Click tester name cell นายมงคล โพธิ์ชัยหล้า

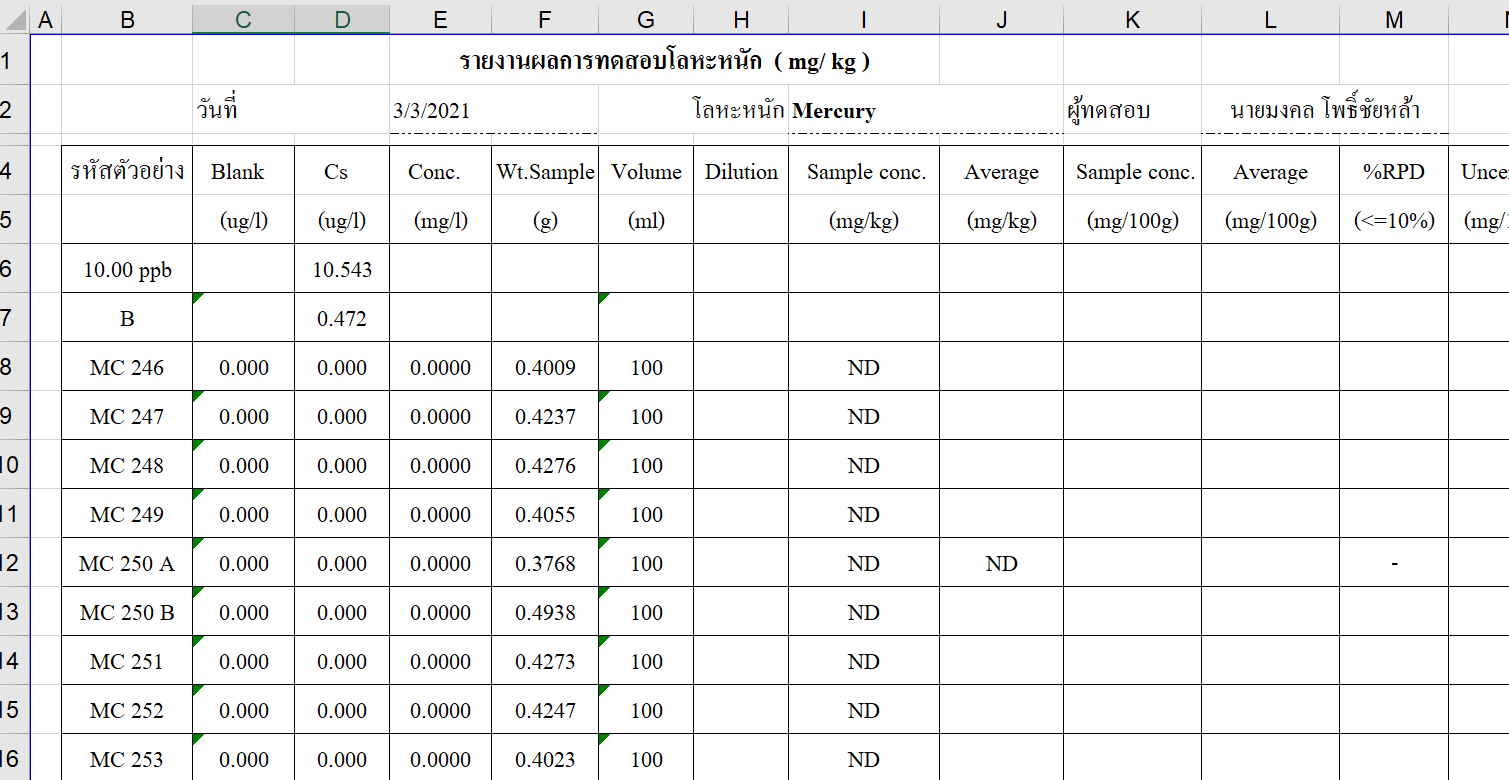pos(1325,111)
